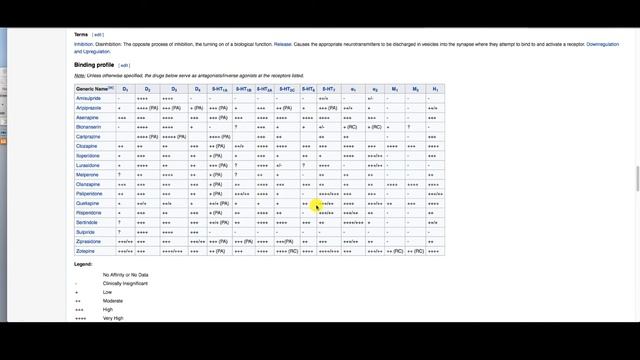This screenshot has width=640, height=360.
Task: Click the 5-HT2A column header link
Action: coord(264,89)
